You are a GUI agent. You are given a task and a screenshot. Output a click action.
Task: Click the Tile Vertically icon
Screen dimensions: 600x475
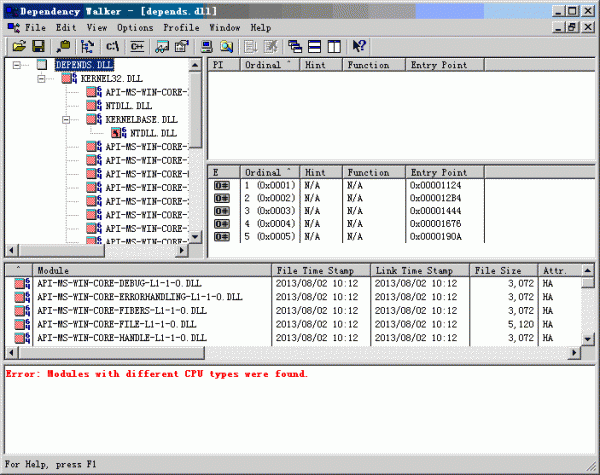pyautogui.click(x=334, y=46)
